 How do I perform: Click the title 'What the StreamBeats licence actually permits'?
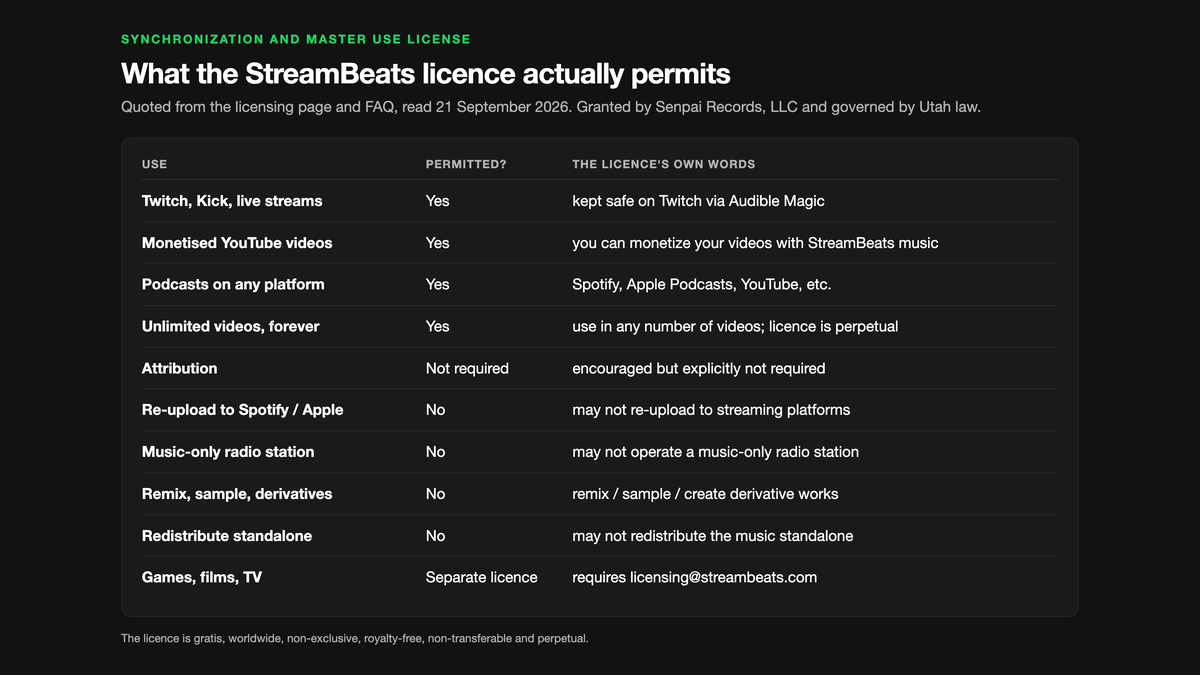(426, 74)
